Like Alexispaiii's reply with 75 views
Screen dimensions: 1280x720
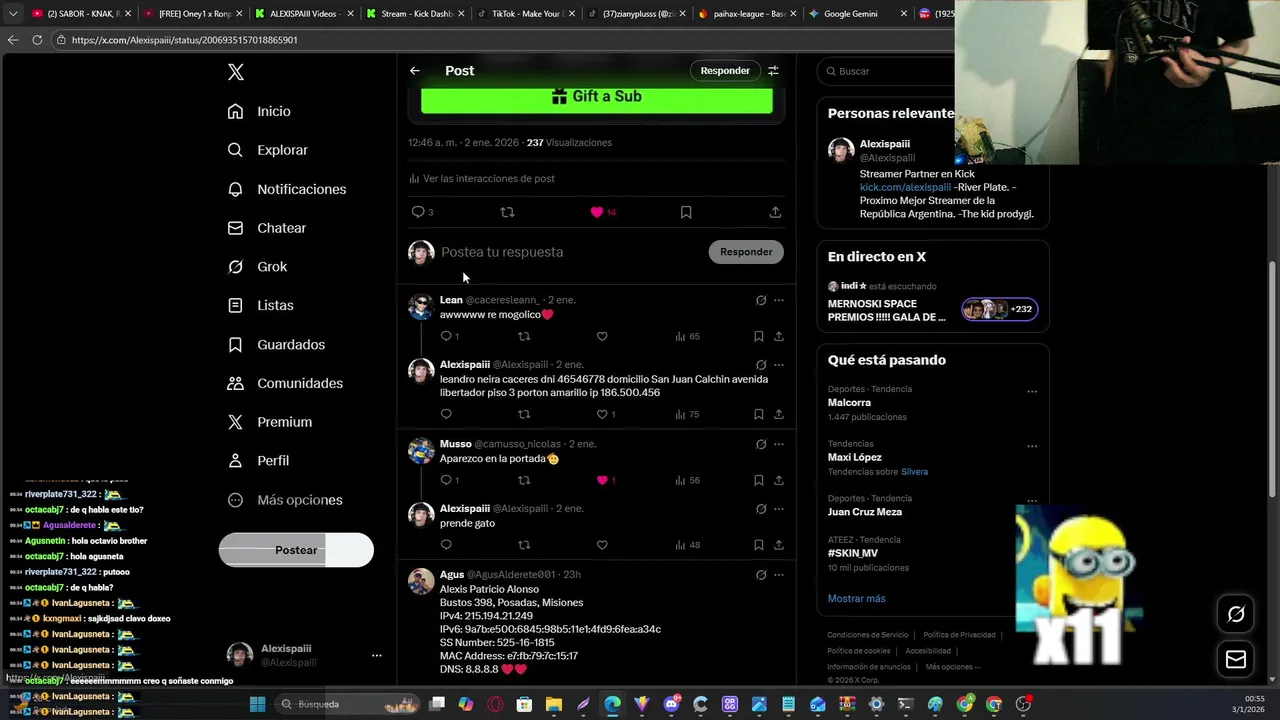[602, 414]
